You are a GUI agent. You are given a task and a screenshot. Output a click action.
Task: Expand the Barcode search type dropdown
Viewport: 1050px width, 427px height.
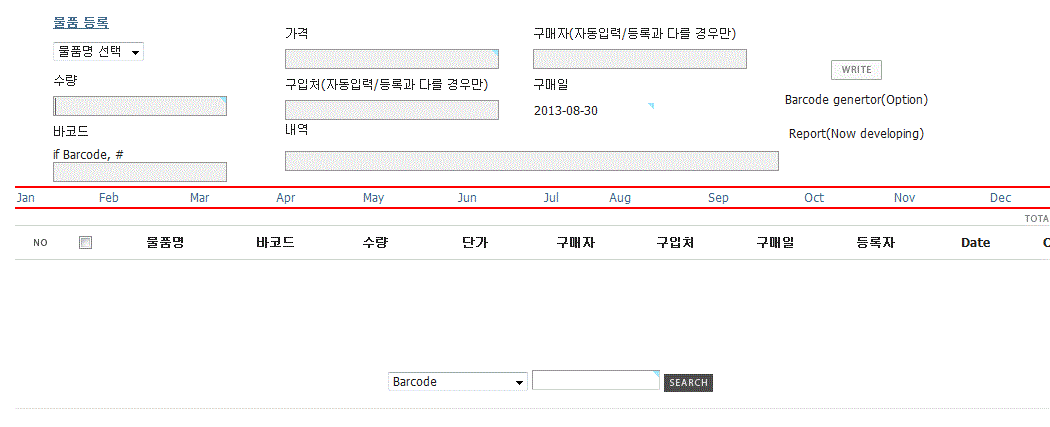point(457,382)
